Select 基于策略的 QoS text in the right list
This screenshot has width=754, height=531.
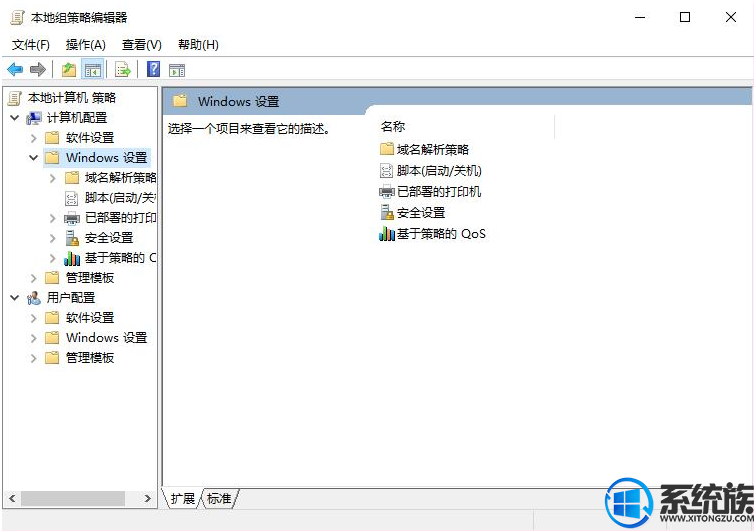441,234
